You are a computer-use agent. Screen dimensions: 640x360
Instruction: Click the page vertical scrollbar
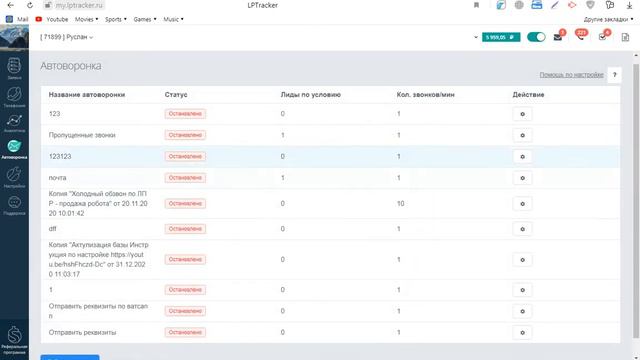pyautogui.click(x=636, y=200)
